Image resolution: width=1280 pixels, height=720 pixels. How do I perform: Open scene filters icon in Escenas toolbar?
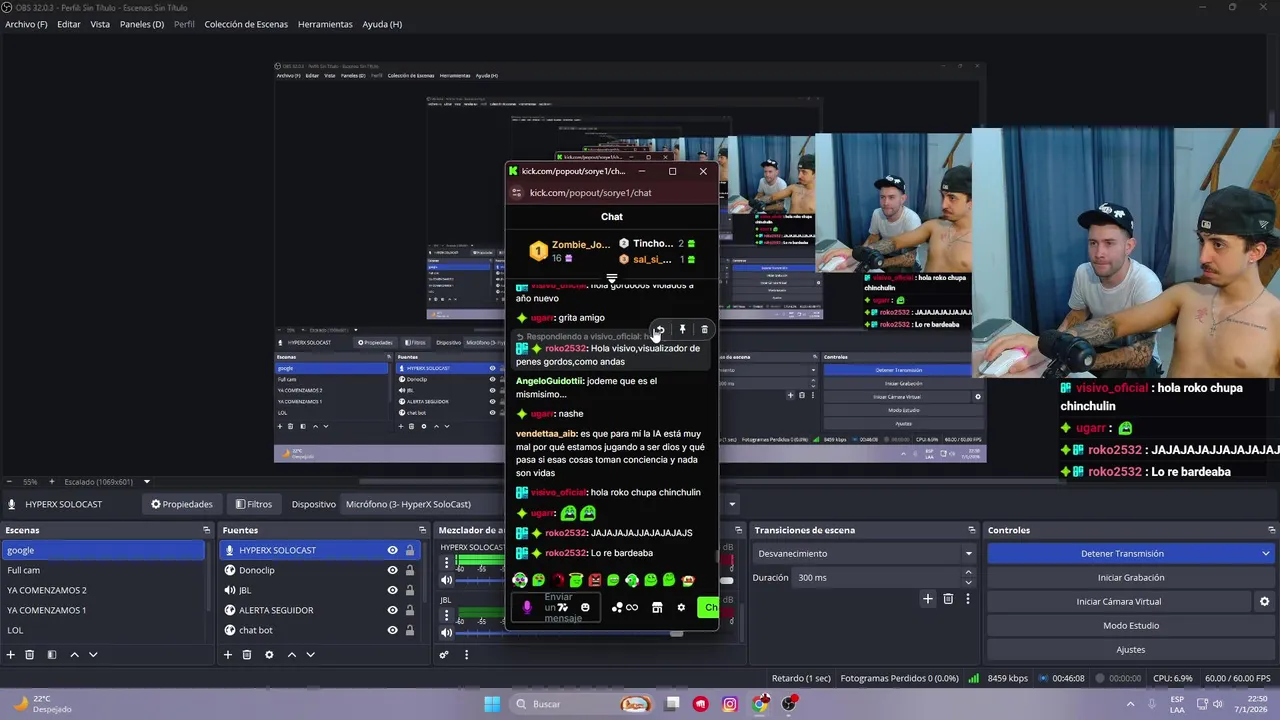51,655
